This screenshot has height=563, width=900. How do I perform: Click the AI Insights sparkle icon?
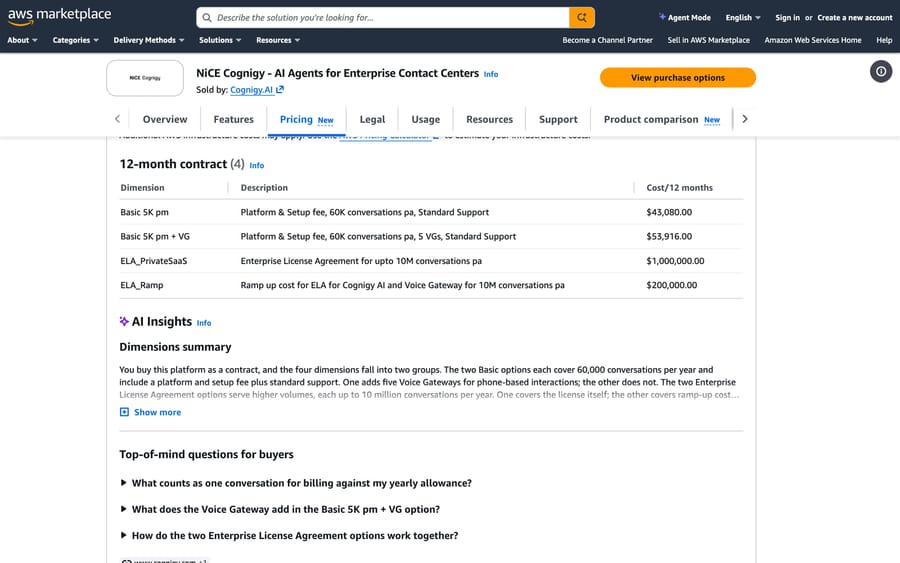click(124, 321)
